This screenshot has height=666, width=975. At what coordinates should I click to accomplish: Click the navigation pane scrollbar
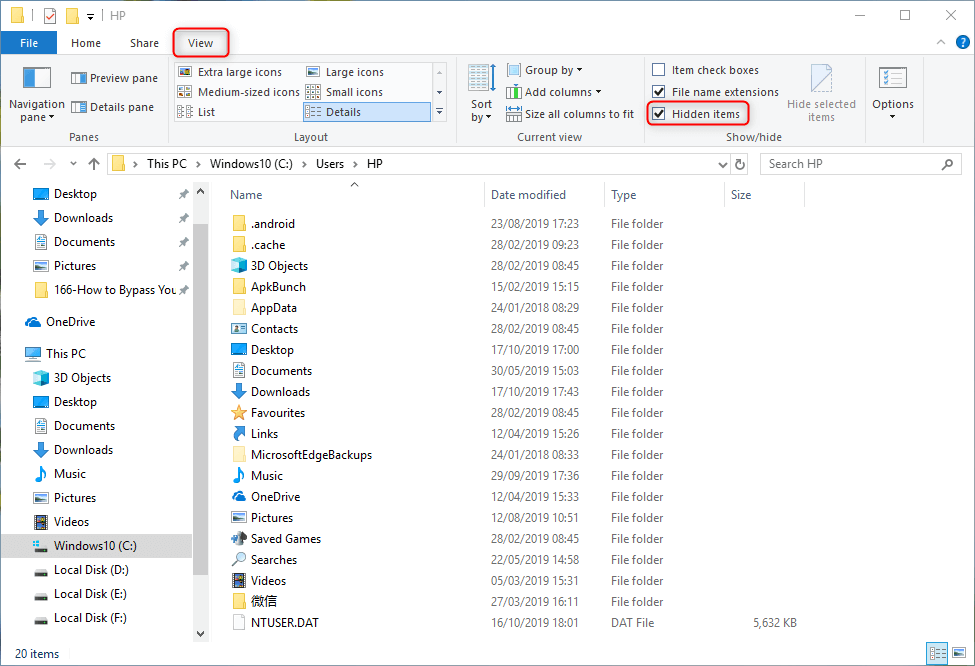click(x=200, y=398)
